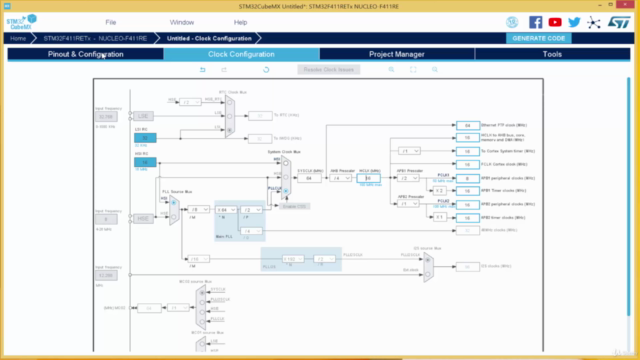This screenshot has height=360, width=640.
Task: Open the Main PLL /P divider dropdown
Action: pyautogui.click(x=251, y=209)
